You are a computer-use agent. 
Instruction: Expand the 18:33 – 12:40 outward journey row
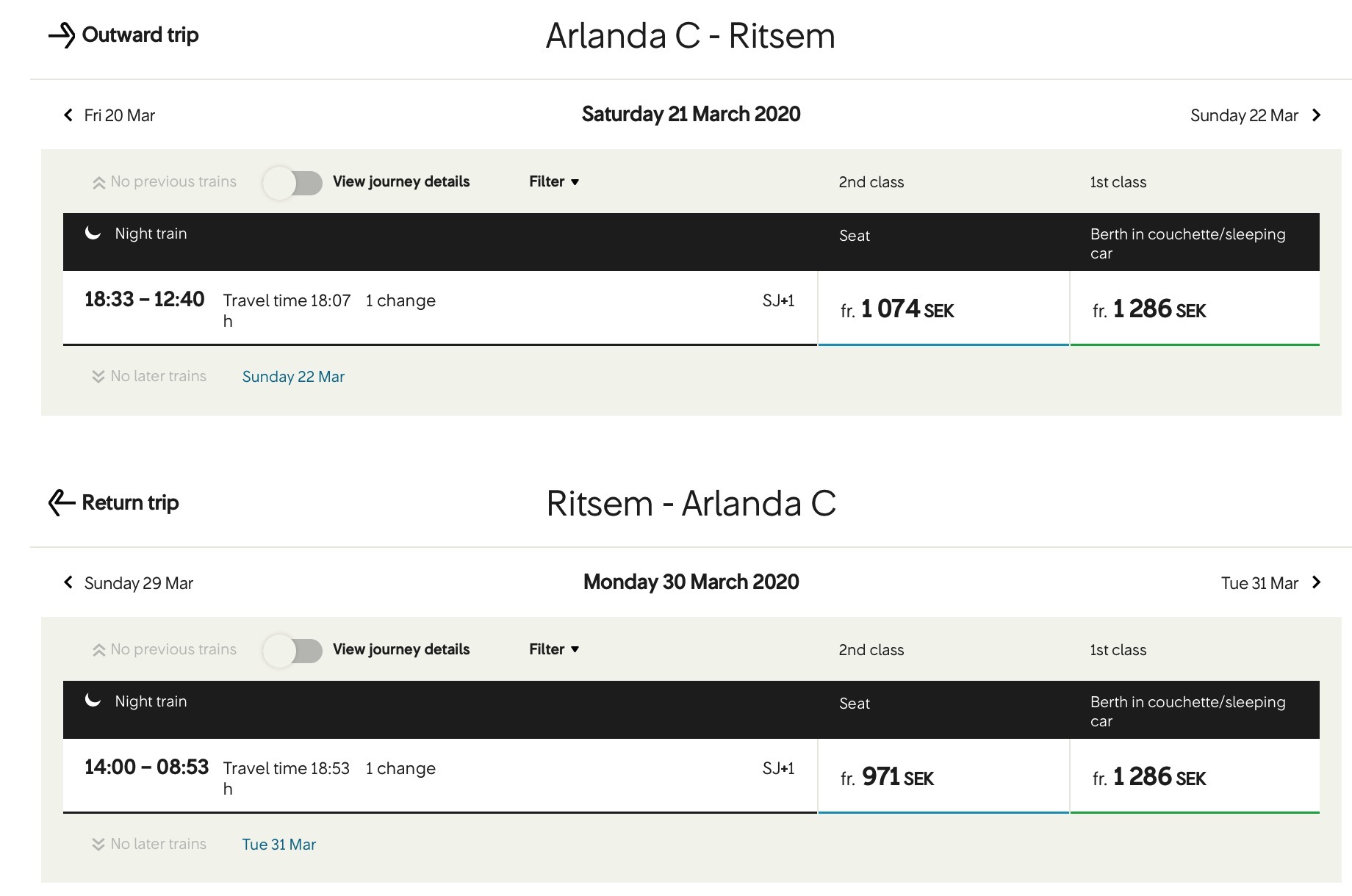pos(440,308)
